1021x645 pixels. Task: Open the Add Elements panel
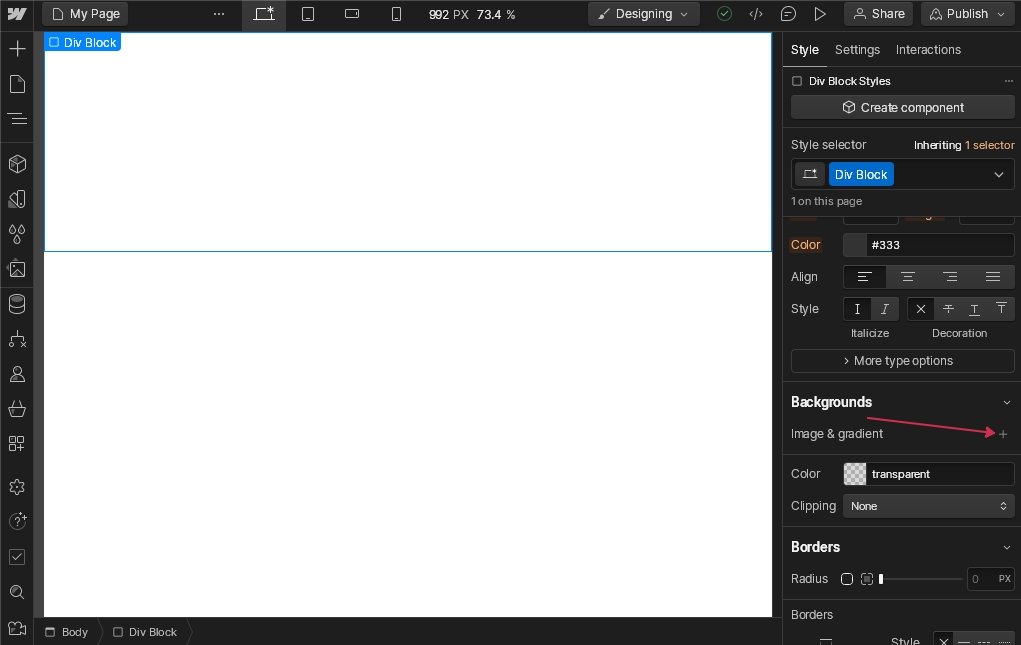[x=17, y=49]
